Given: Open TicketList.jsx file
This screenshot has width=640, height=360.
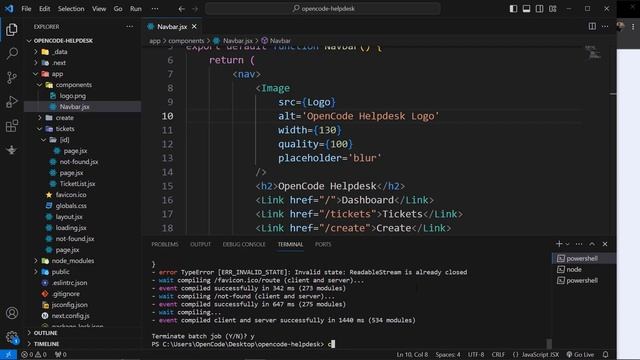Looking at the screenshot, I should tap(77, 184).
